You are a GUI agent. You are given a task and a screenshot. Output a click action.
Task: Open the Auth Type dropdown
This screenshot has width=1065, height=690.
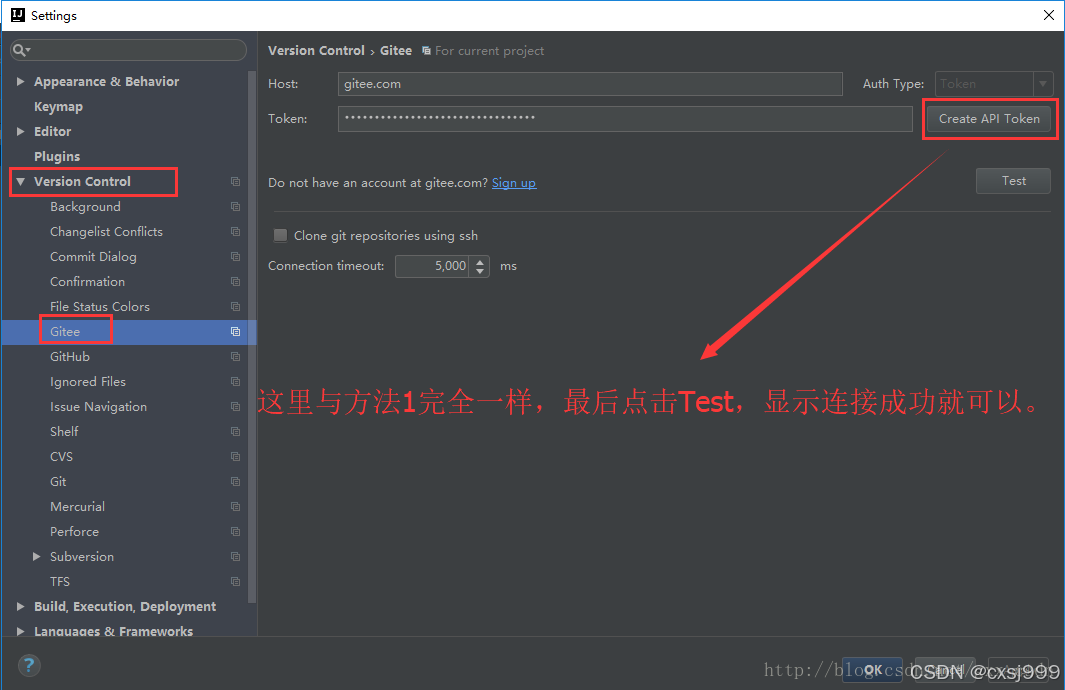click(1043, 84)
